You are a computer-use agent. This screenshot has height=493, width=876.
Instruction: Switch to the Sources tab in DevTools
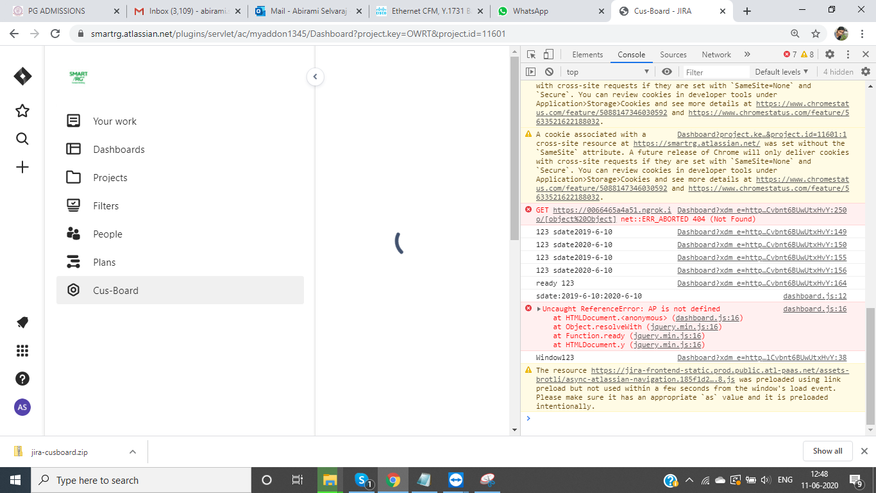tap(673, 55)
